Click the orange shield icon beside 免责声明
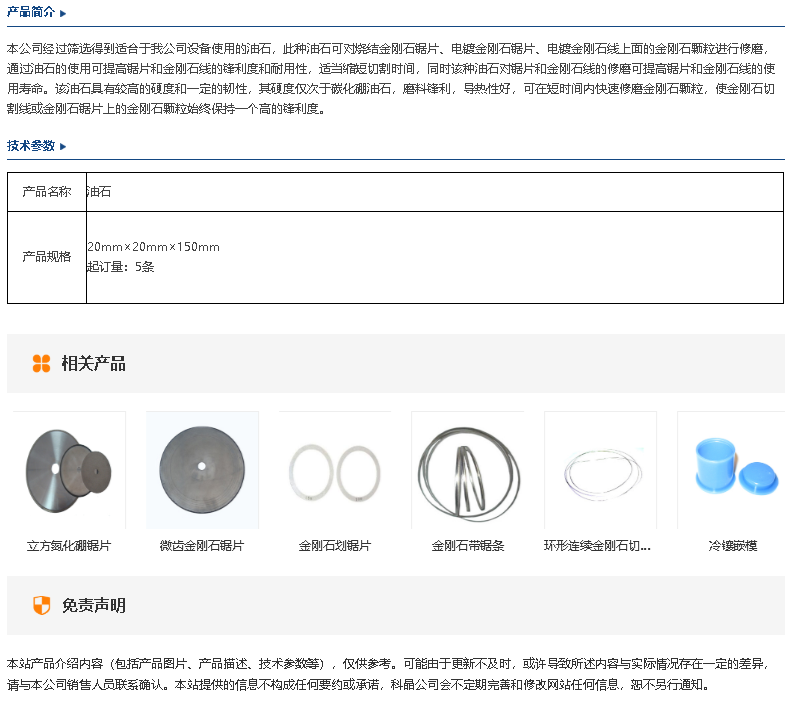 click(41, 605)
